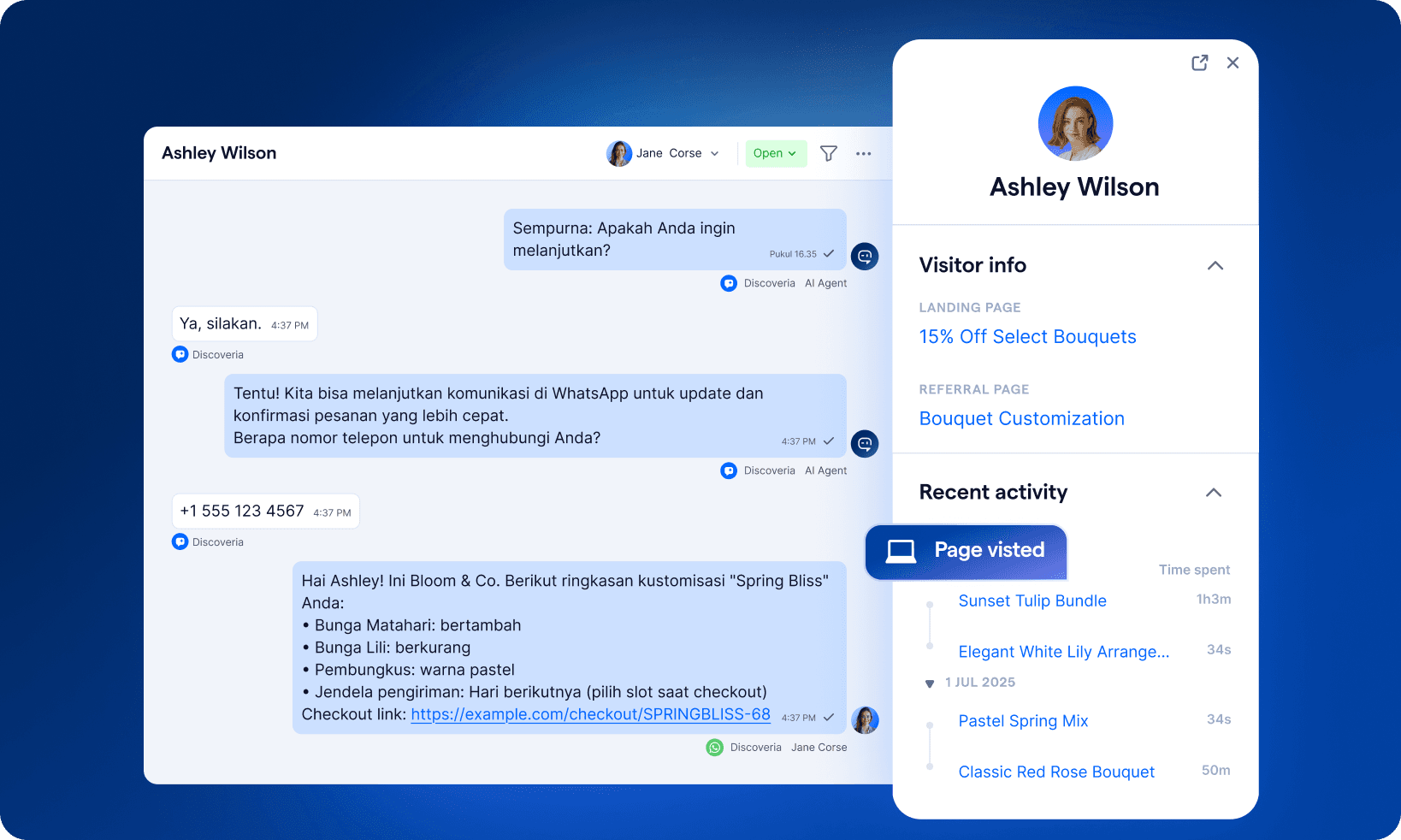Collapse the 1 JUL 2025 activity group
The height and width of the screenshot is (840, 1401).
(x=930, y=683)
